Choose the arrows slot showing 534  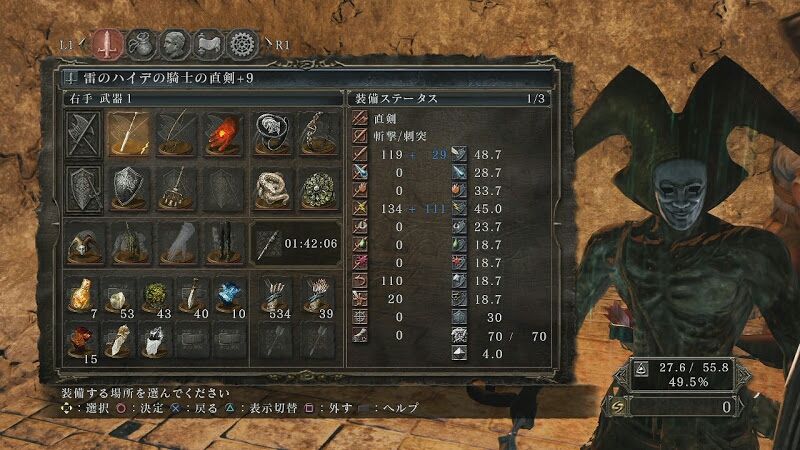click(276, 298)
